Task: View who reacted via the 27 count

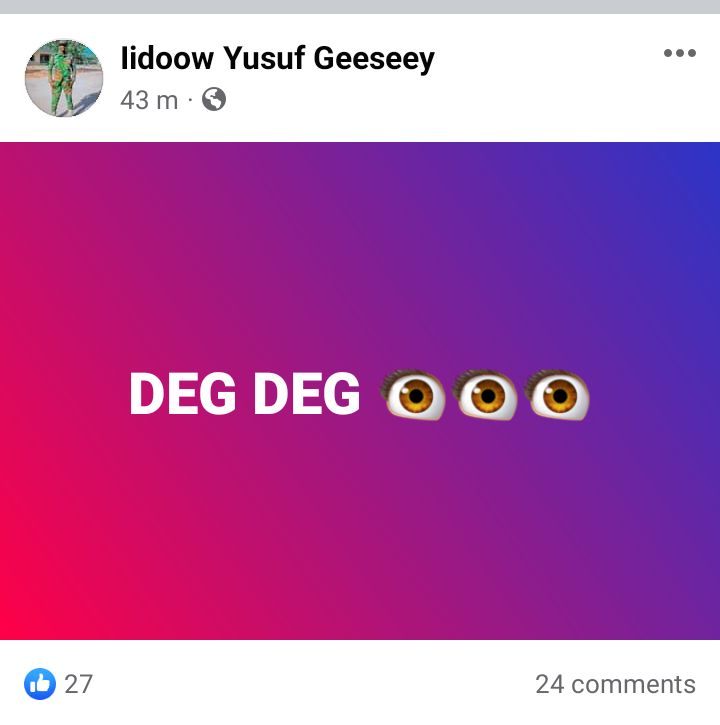Action: 78,684
